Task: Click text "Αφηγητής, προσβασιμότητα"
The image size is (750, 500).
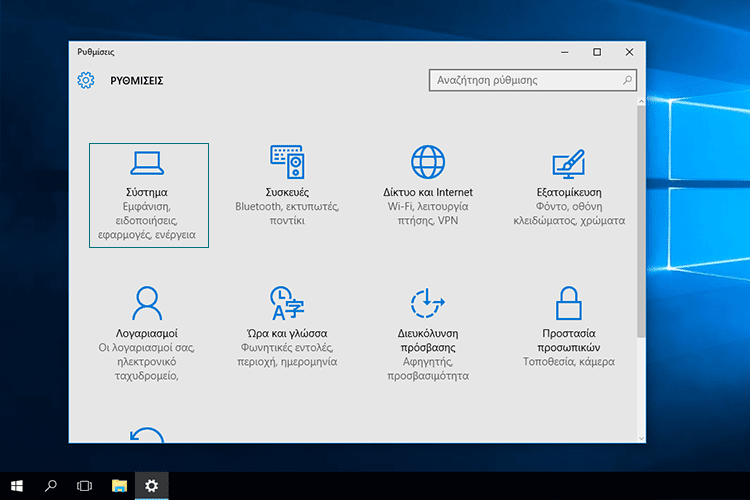Action: tap(428, 369)
